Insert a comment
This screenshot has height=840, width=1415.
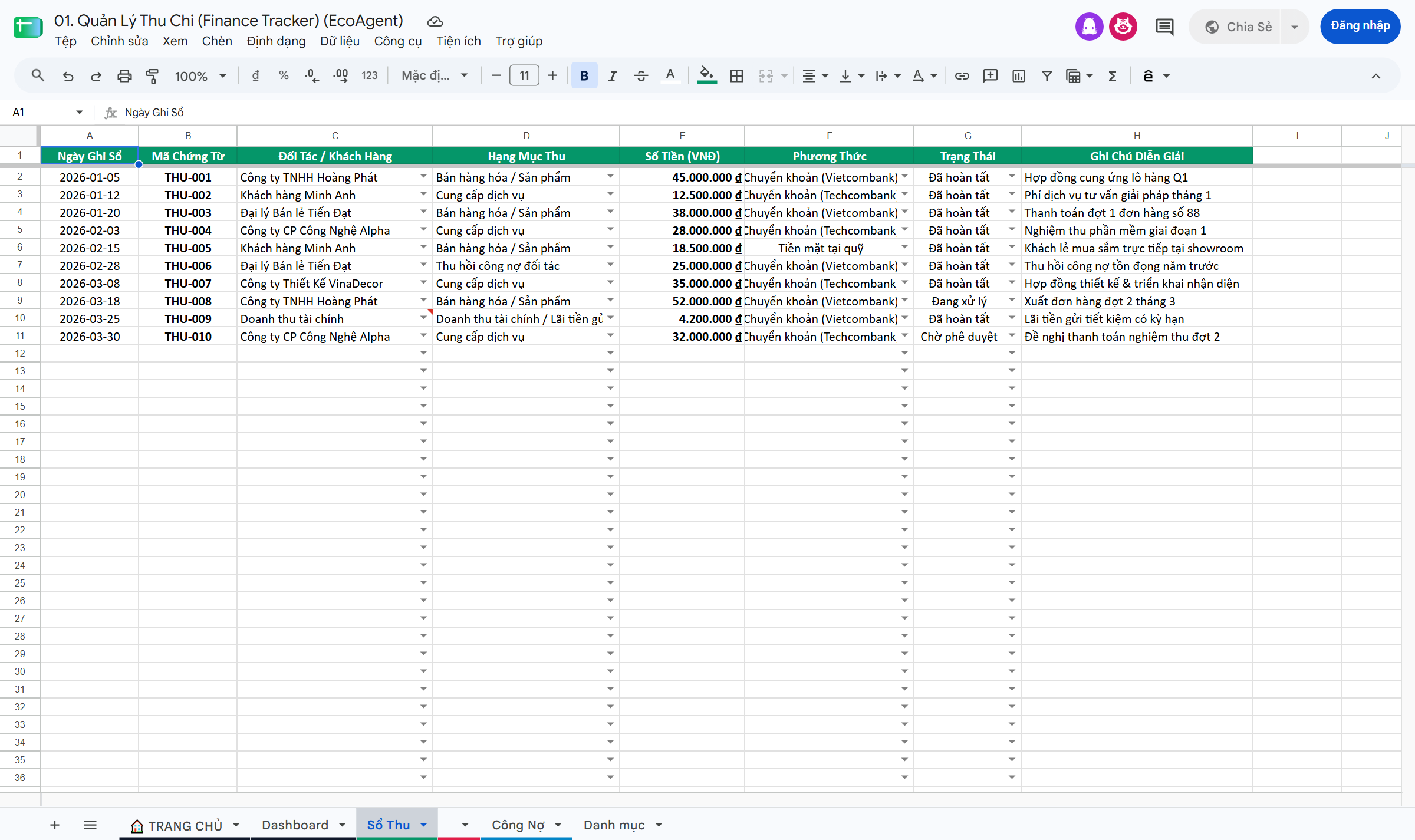coord(990,76)
